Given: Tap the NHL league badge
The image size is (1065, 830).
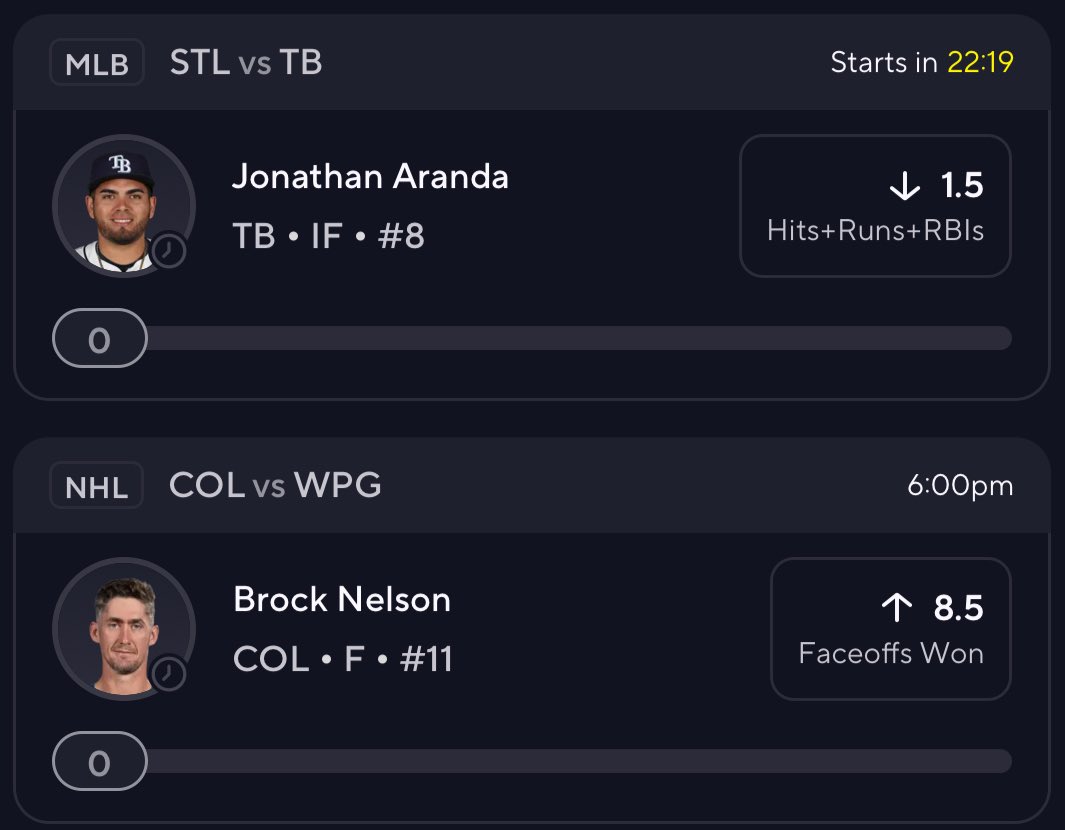Looking at the screenshot, I should 97,487.
